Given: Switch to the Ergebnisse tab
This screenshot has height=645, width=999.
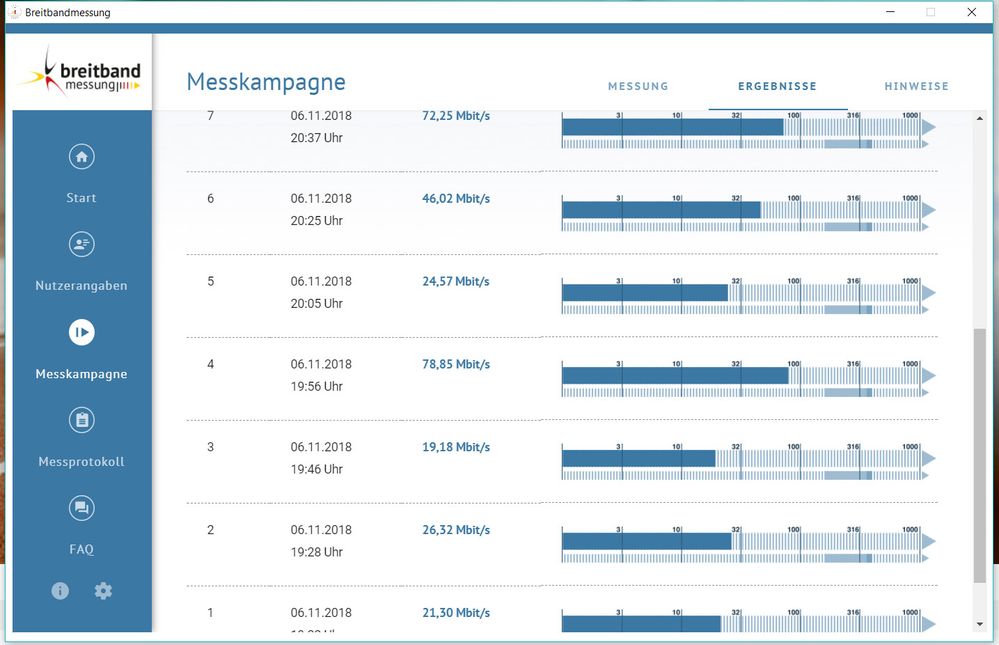Looking at the screenshot, I should coord(777,86).
